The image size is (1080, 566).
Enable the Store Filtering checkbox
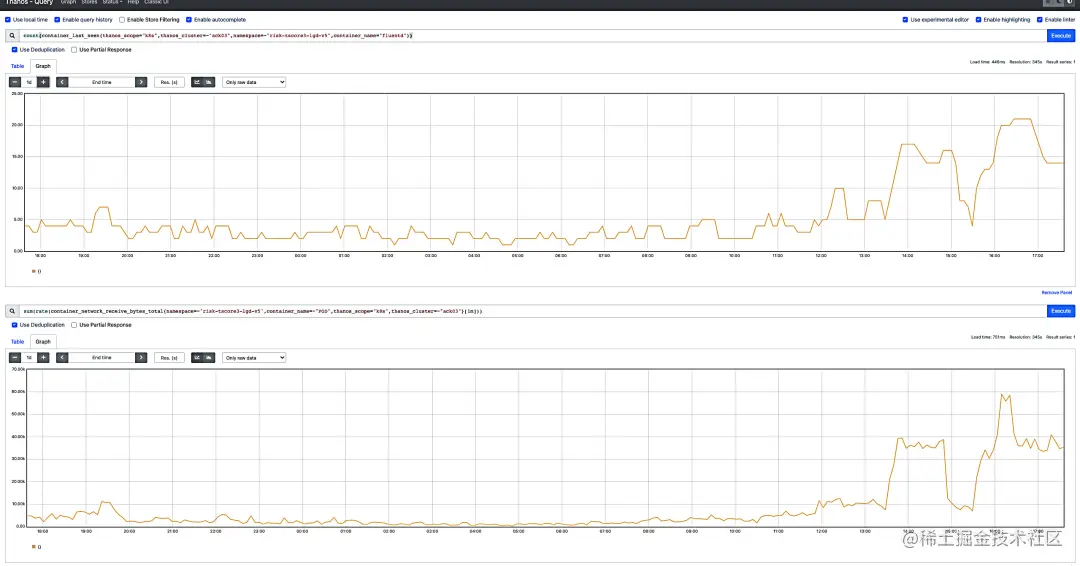(x=122, y=20)
